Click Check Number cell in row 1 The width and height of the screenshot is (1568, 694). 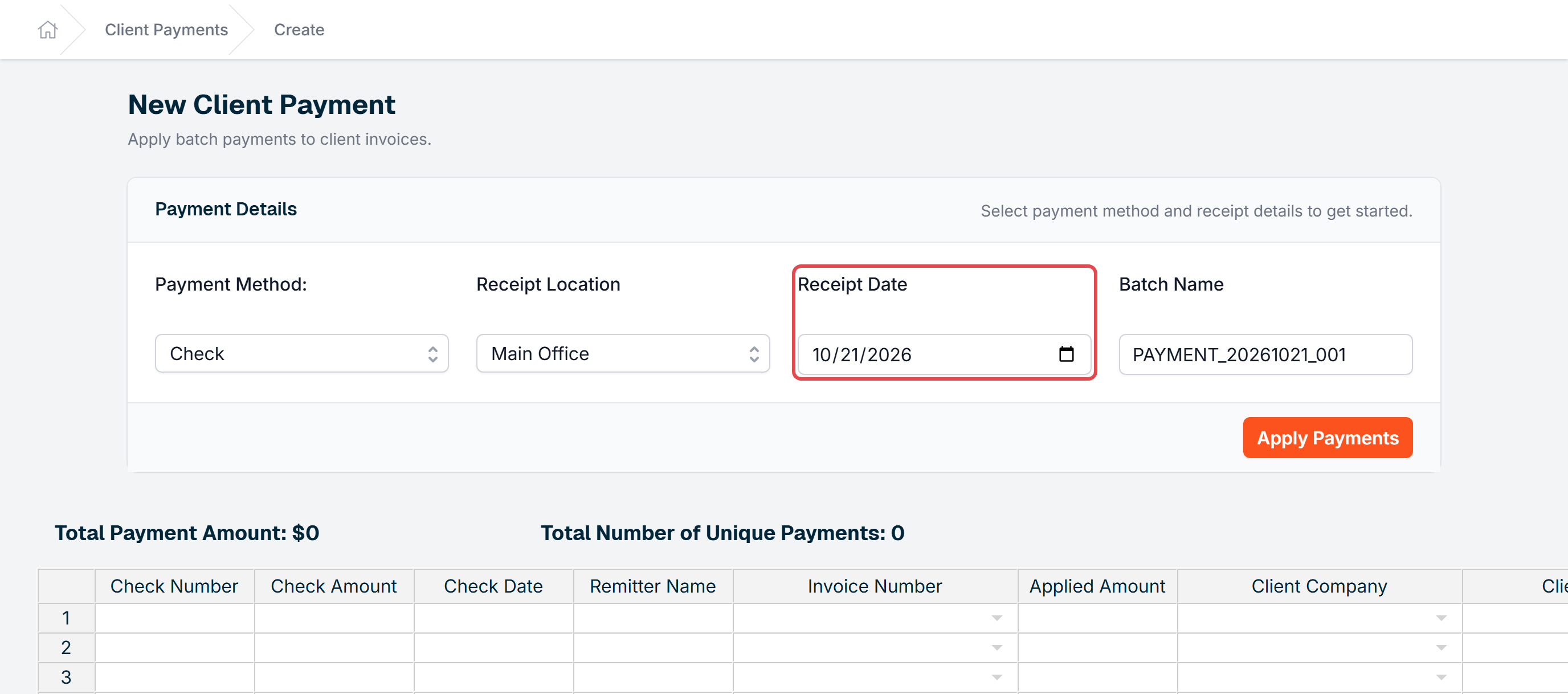175,619
